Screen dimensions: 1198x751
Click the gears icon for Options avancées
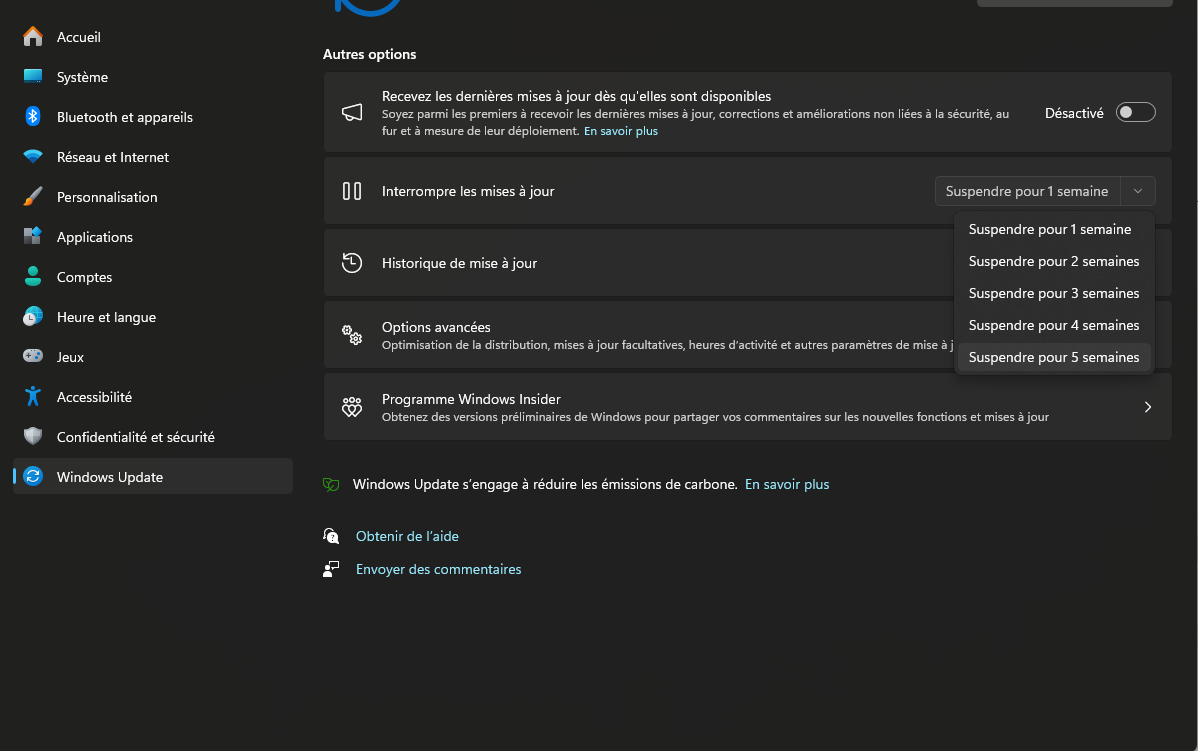(351, 335)
